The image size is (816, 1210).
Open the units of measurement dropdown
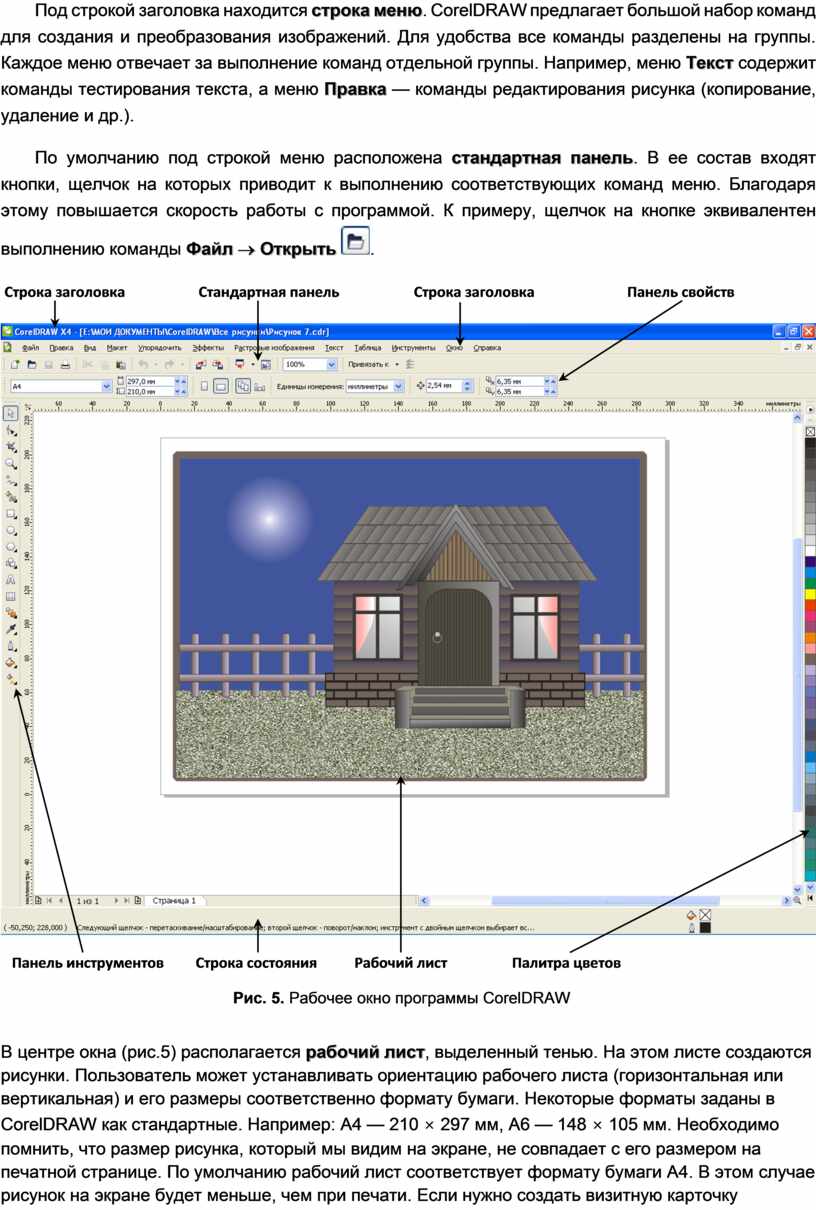pyautogui.click(x=398, y=385)
